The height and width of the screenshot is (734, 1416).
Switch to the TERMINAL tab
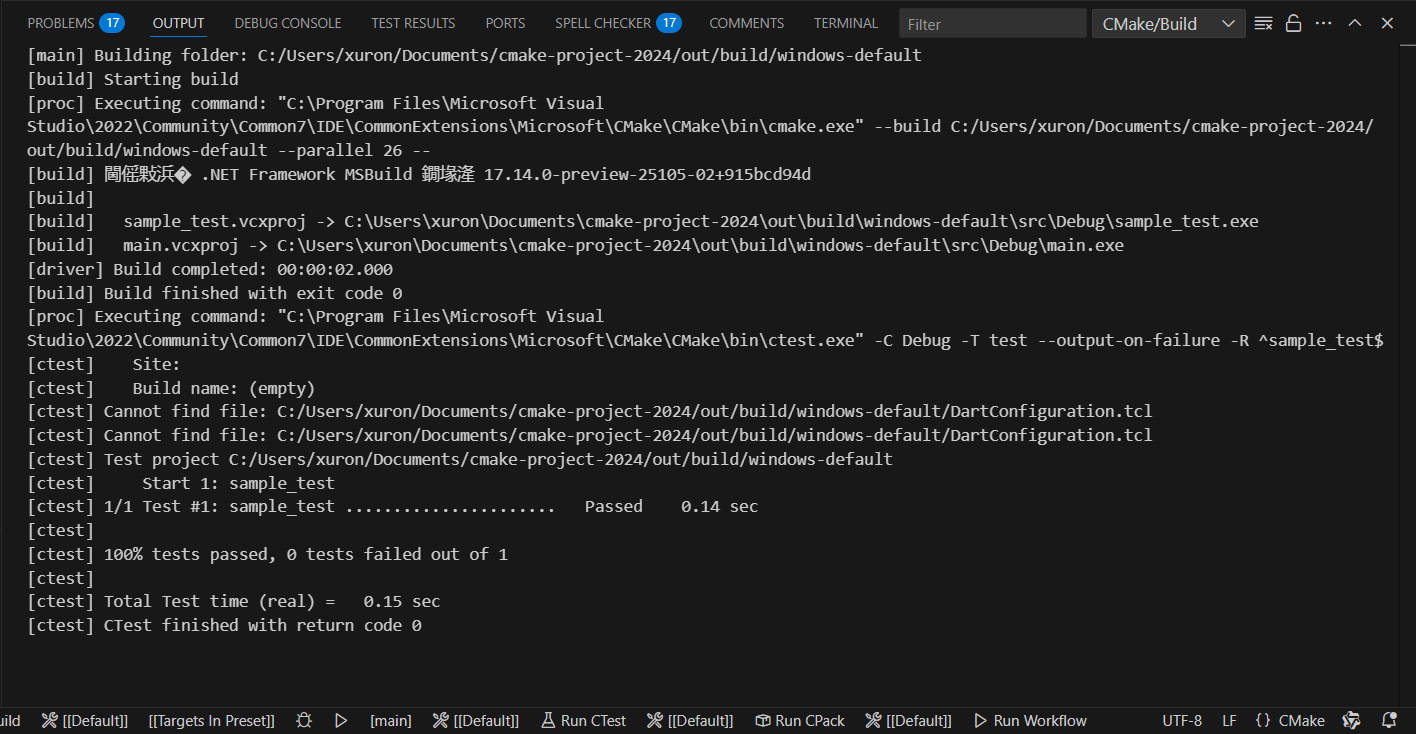[846, 23]
